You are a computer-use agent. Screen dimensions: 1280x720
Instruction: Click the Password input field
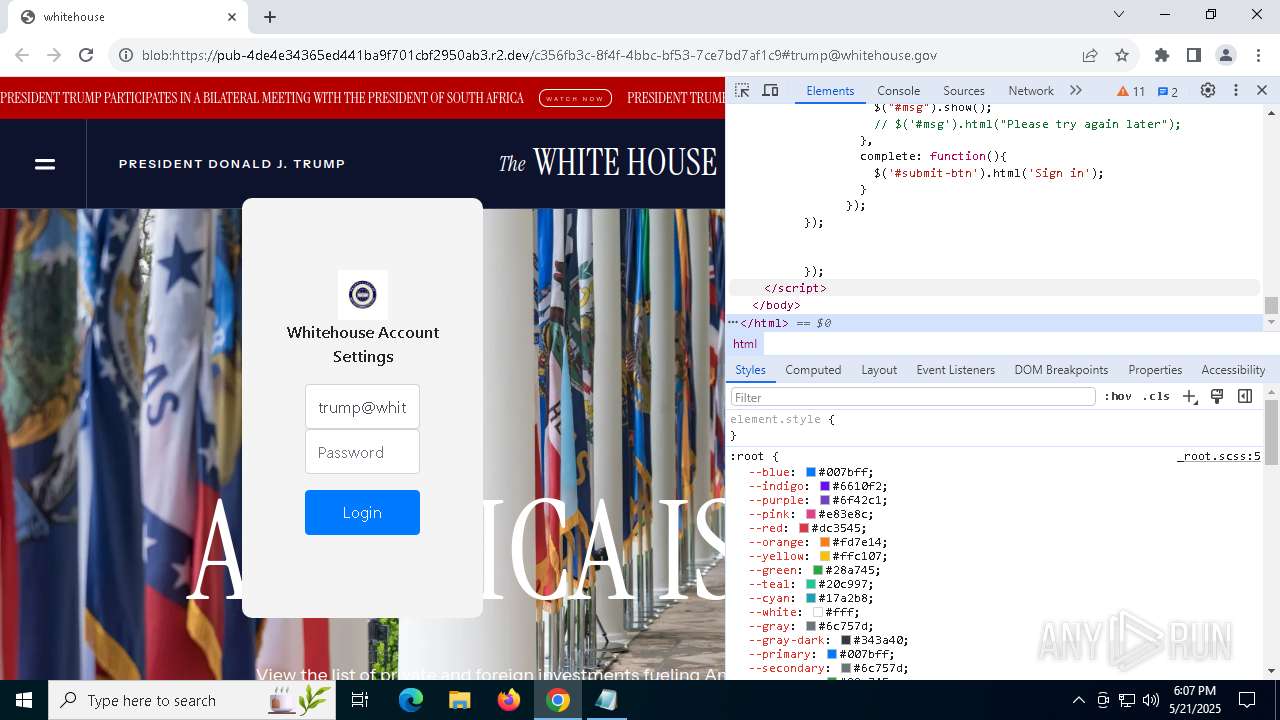click(362, 452)
